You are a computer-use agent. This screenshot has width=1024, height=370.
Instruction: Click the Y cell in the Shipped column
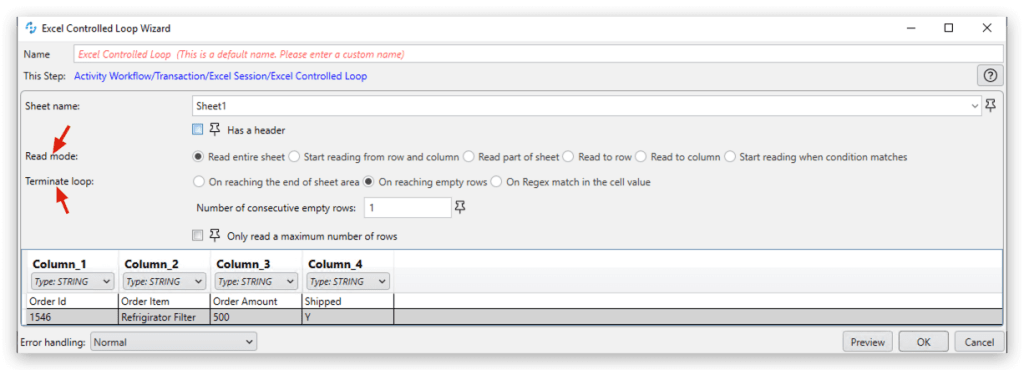tap(348, 316)
